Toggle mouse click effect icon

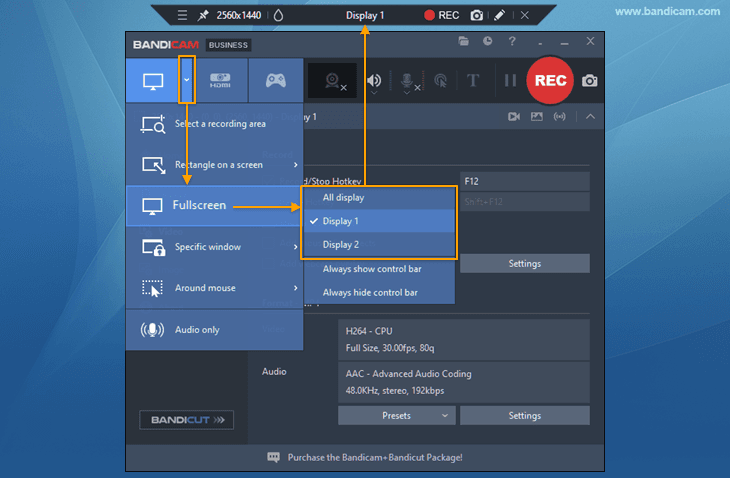pos(440,81)
